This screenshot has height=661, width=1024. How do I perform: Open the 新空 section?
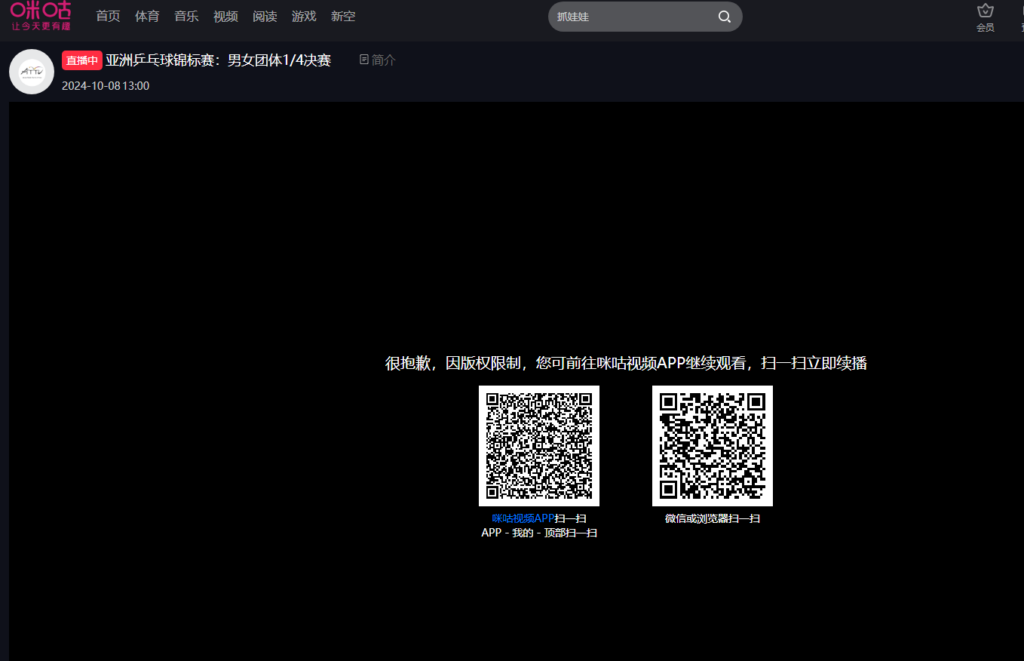click(343, 16)
